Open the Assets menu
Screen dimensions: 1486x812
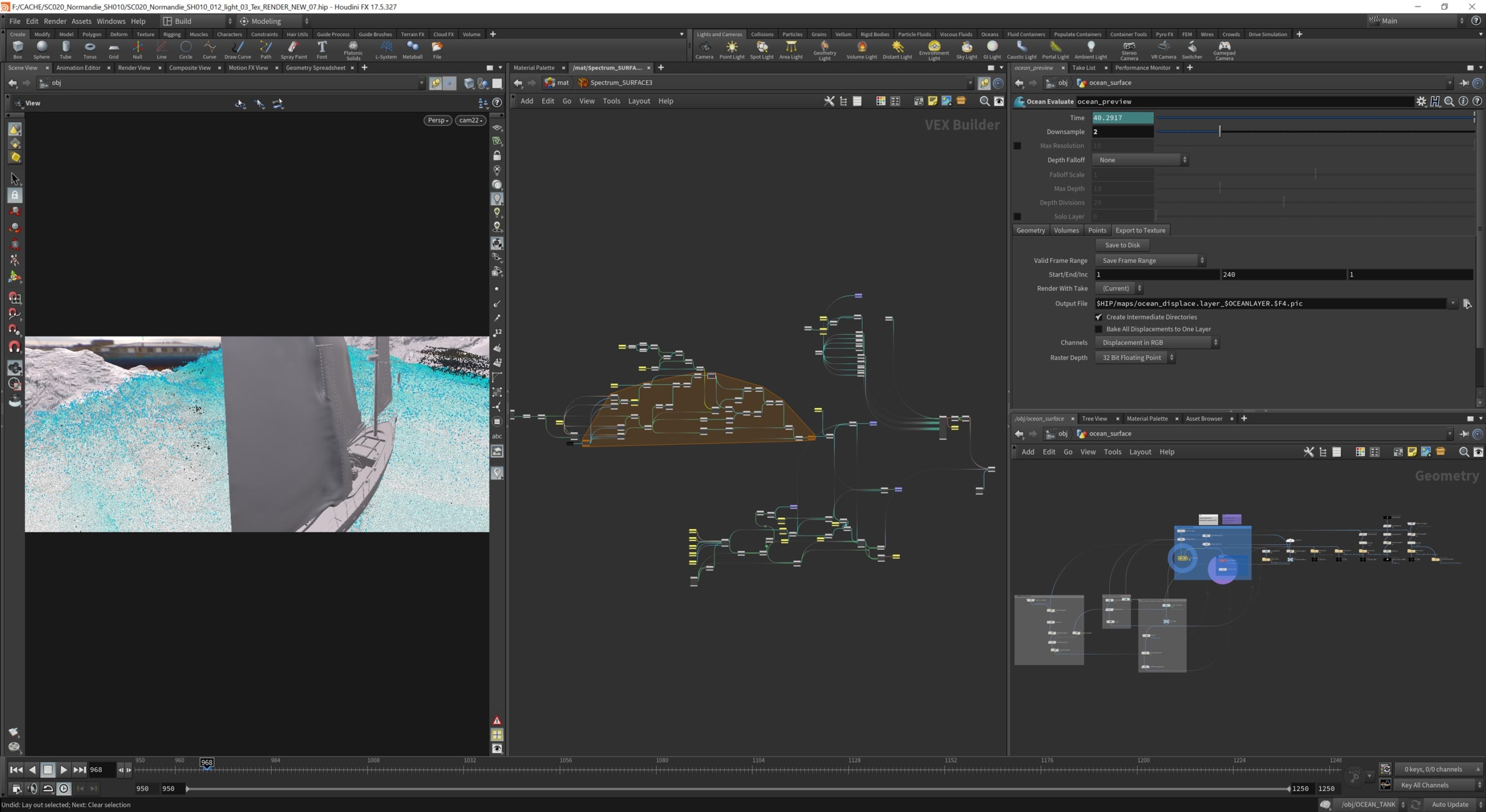pos(81,21)
